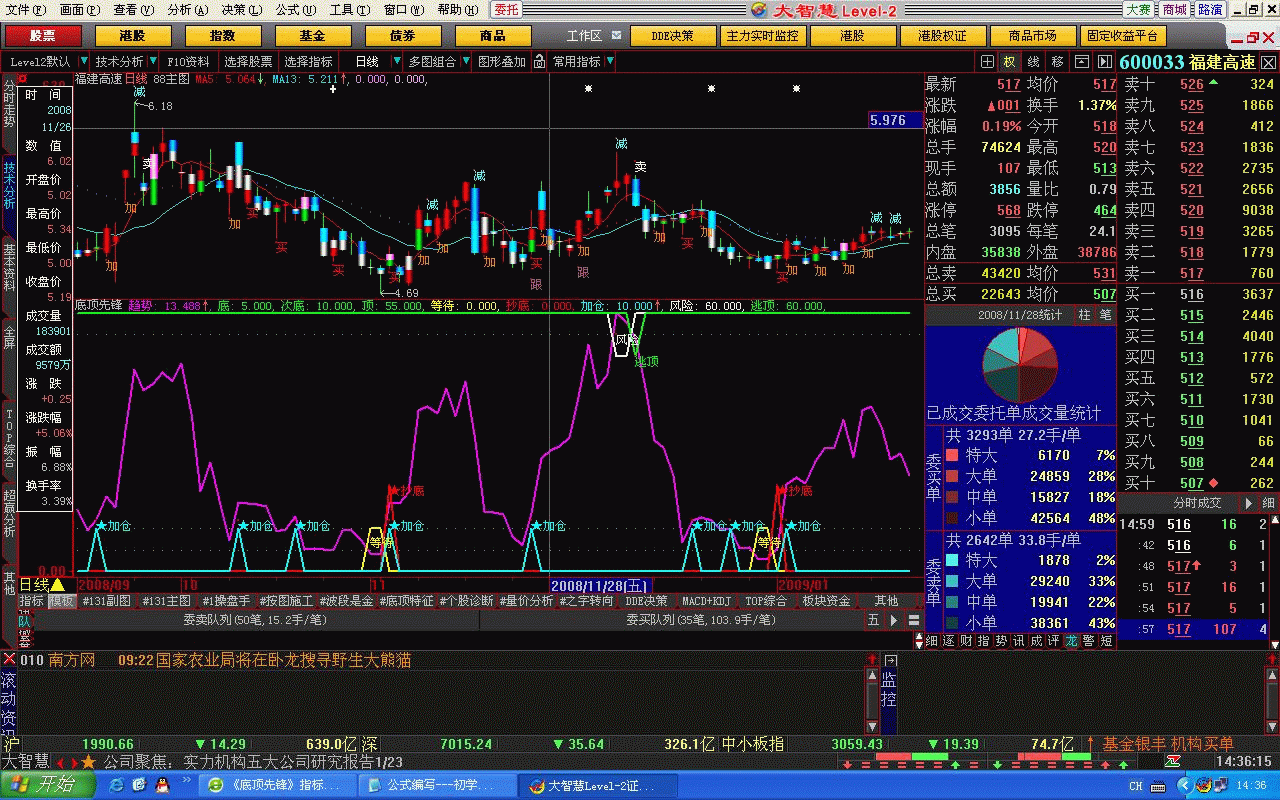
Task: Open the 帮助(H) menu
Action: click(457, 9)
